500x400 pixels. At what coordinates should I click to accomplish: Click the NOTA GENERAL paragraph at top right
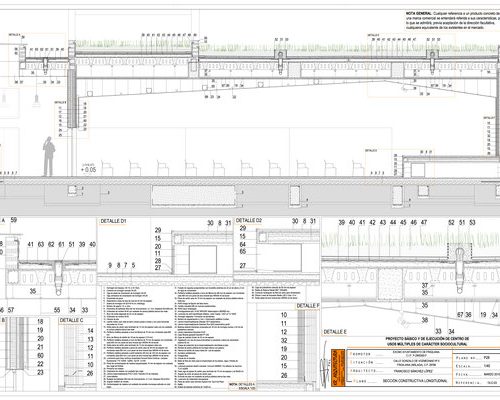coord(453,21)
